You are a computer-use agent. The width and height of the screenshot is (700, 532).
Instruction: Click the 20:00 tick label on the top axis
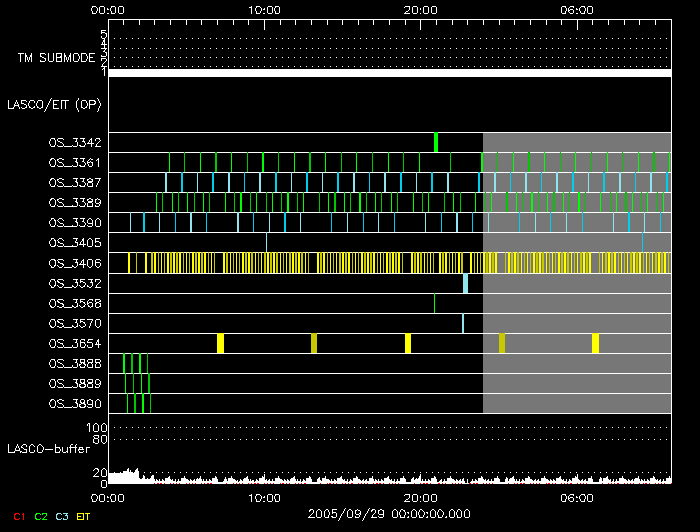point(420,9)
